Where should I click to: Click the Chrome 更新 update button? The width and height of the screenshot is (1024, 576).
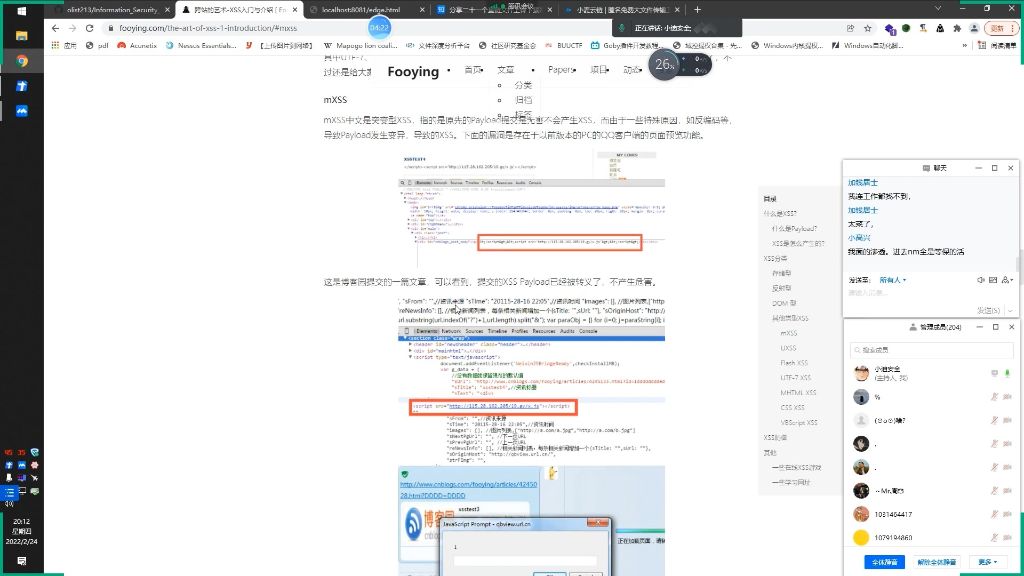[x=1001, y=28]
